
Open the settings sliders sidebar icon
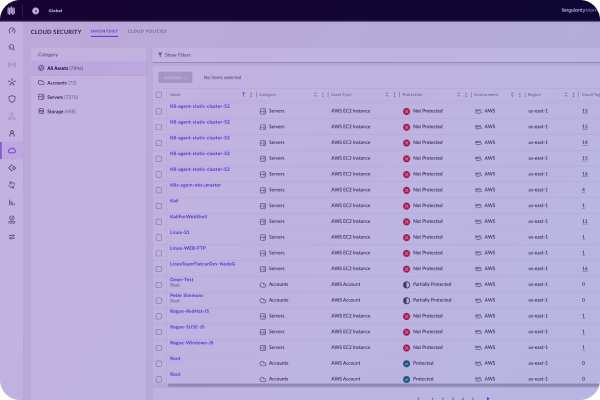click(12, 236)
